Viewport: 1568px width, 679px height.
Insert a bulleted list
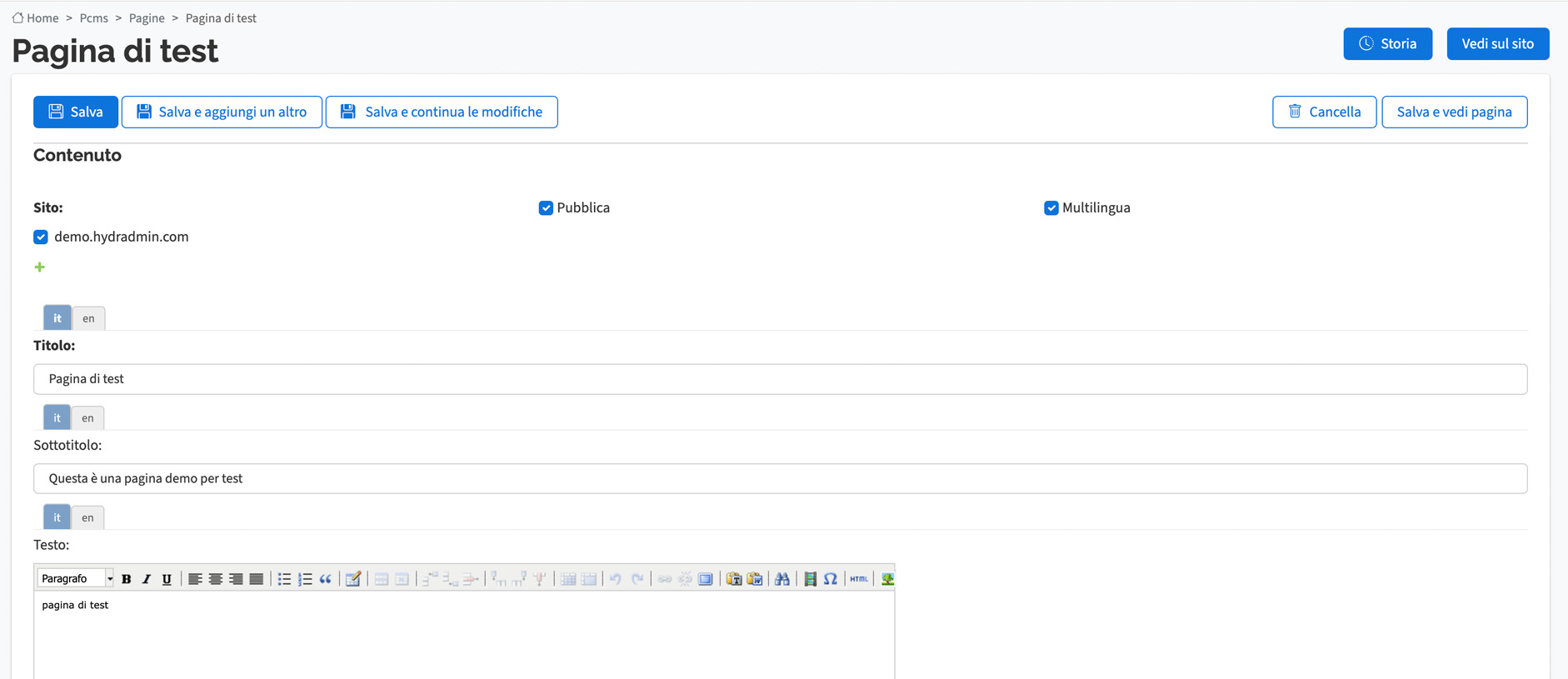coord(284,579)
